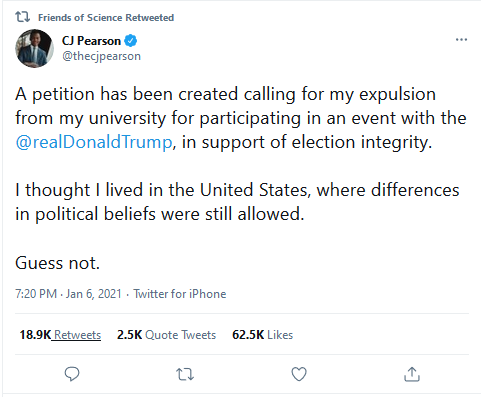Click the Guess not. tweet text
This screenshot has height=397, width=481.
[57, 263]
